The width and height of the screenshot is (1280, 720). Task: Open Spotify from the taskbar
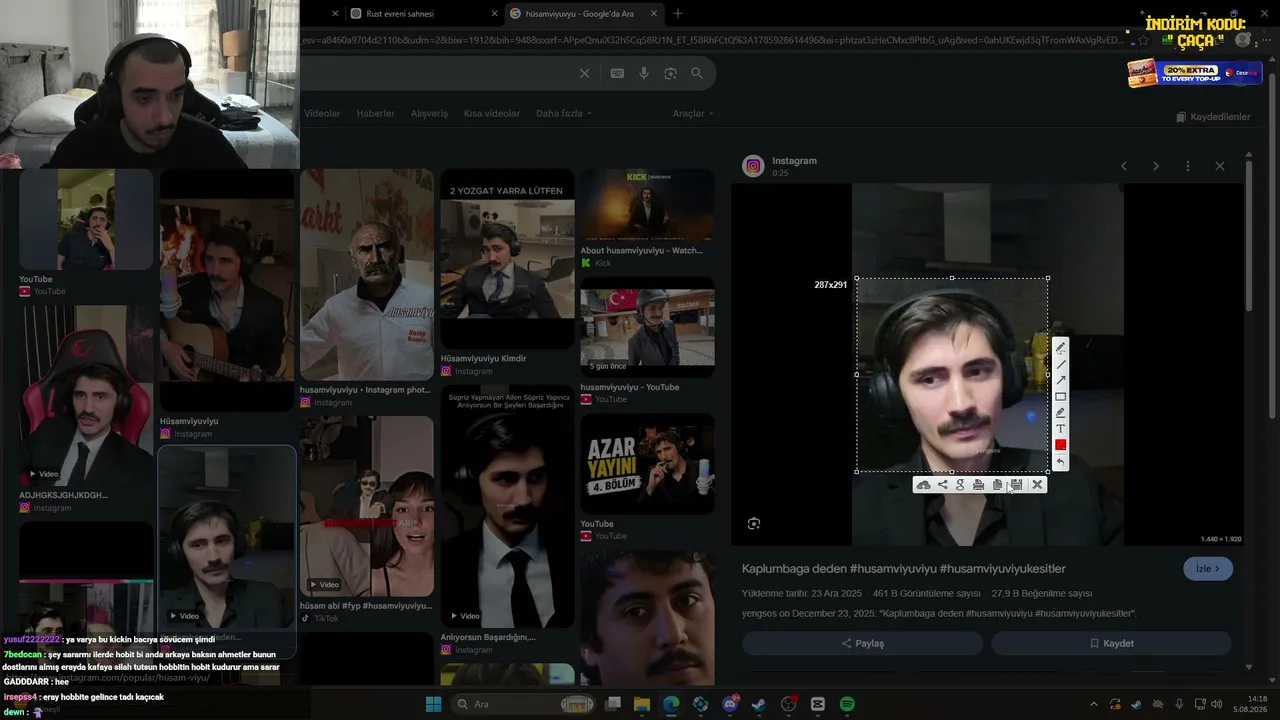[x=847, y=704]
